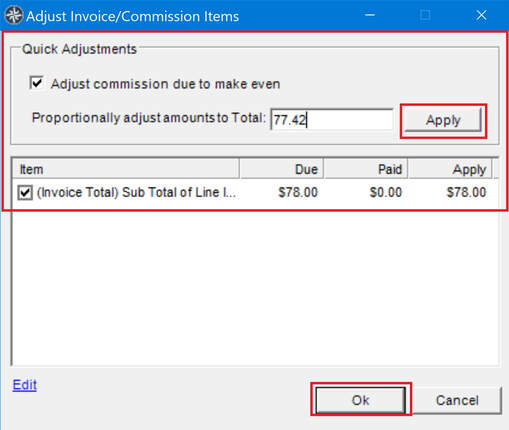Screen dimensions: 509x430
Task: Click the $78.00 Apply amount cell
Action: [x=466, y=192]
